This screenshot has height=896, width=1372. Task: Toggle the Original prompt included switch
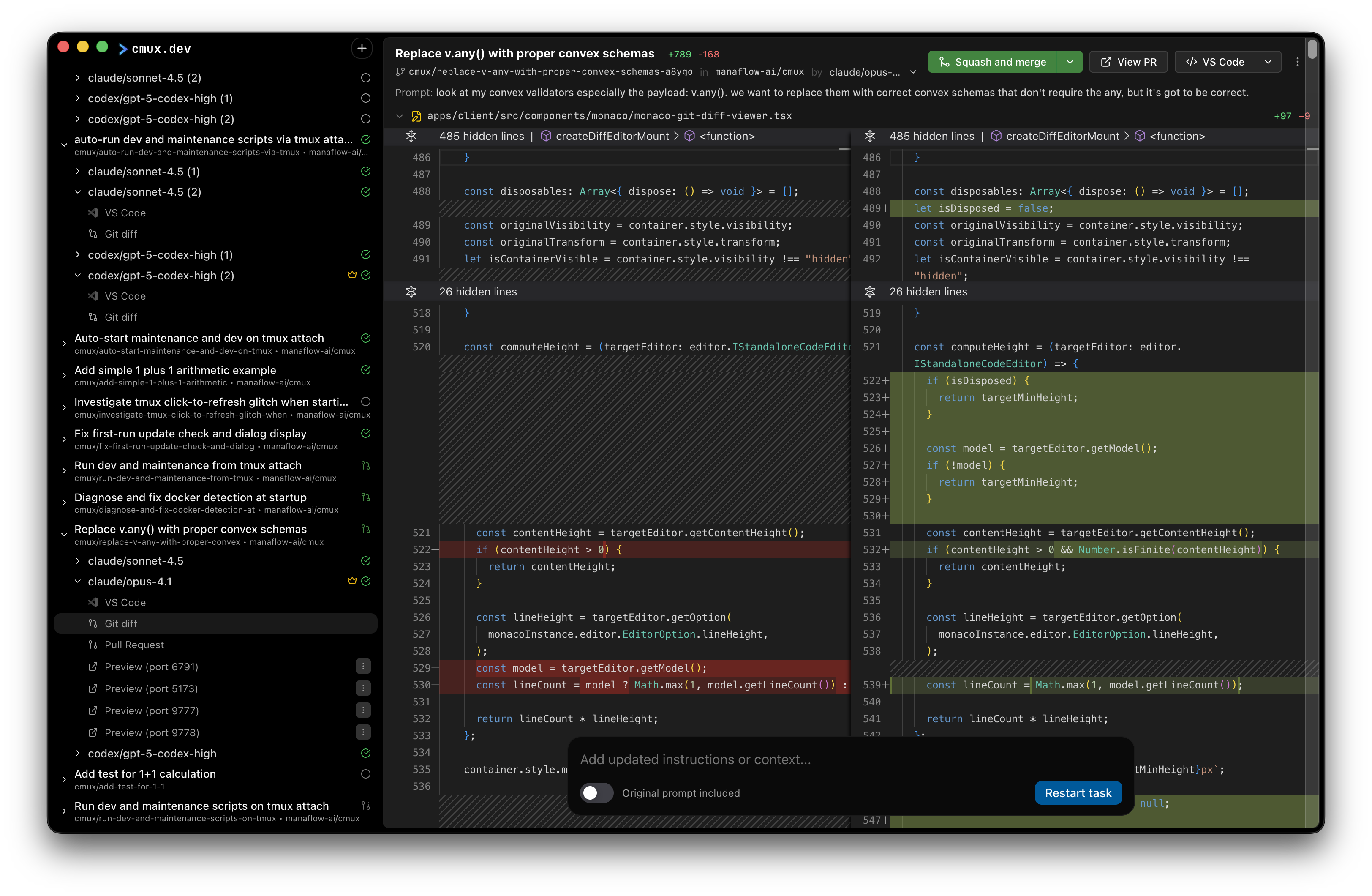click(x=596, y=793)
